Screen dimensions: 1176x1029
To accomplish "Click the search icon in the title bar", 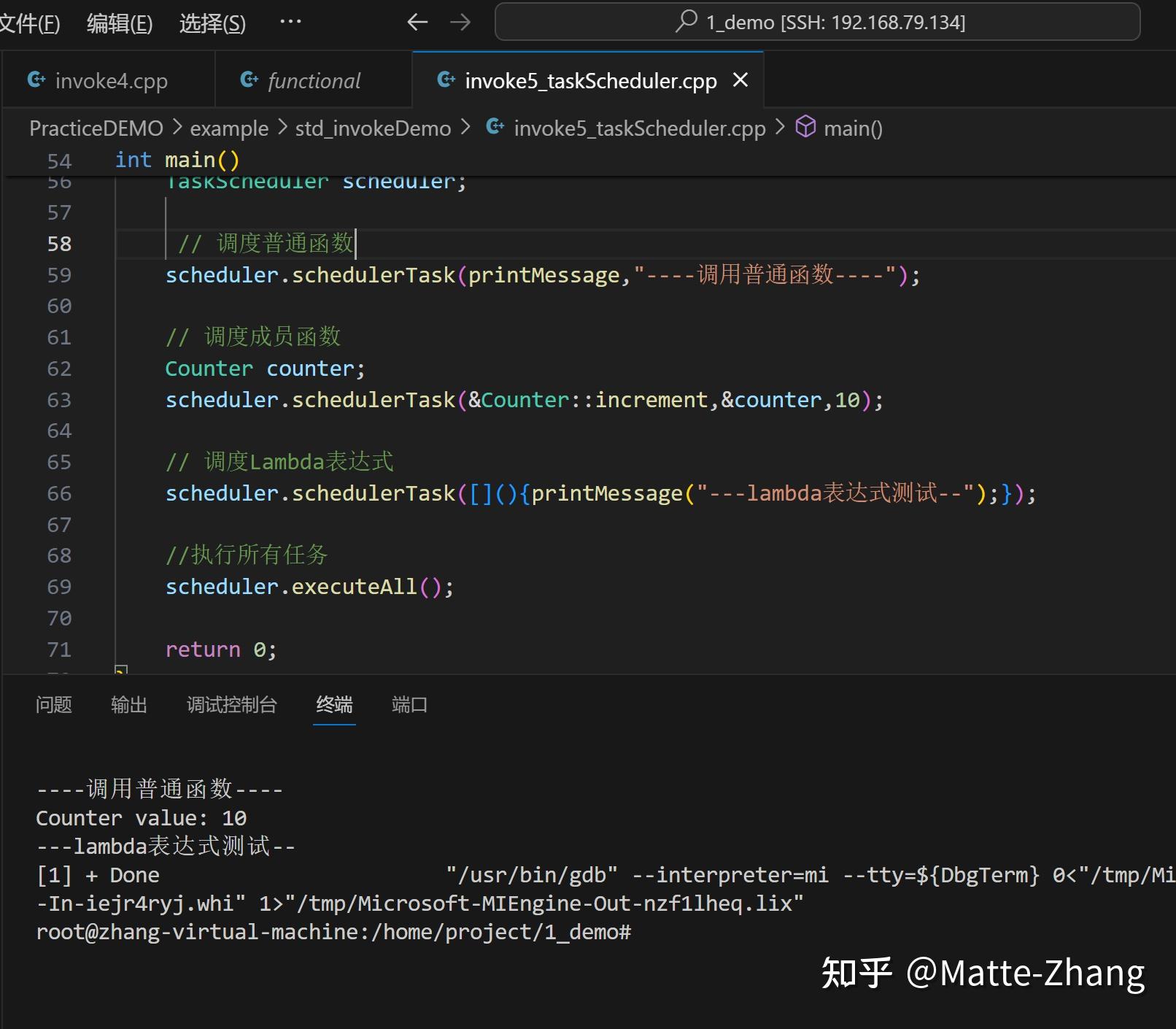I will pyautogui.click(x=686, y=22).
